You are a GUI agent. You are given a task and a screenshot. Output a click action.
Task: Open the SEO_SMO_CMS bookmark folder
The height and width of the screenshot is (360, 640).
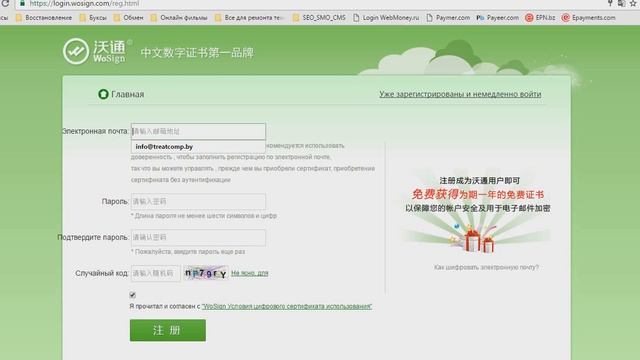click(x=319, y=18)
